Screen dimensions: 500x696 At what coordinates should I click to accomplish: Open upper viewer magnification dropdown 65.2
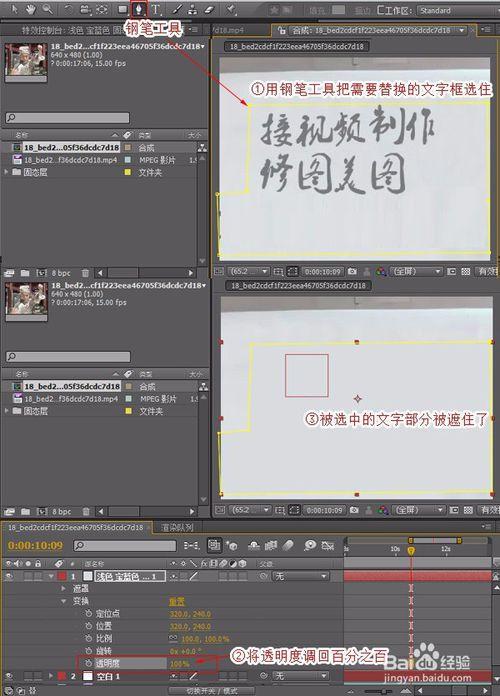[249, 271]
